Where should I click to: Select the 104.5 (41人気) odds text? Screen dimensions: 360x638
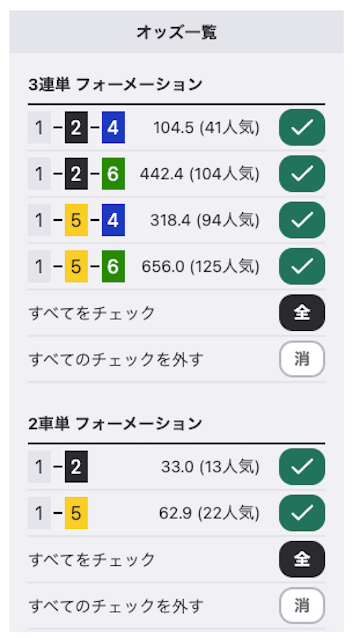(x=206, y=128)
